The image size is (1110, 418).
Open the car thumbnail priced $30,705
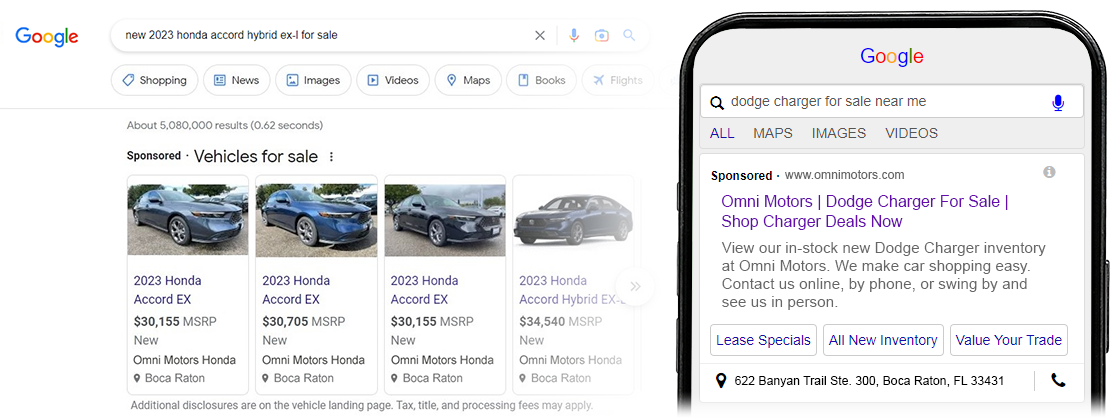[x=316, y=220]
